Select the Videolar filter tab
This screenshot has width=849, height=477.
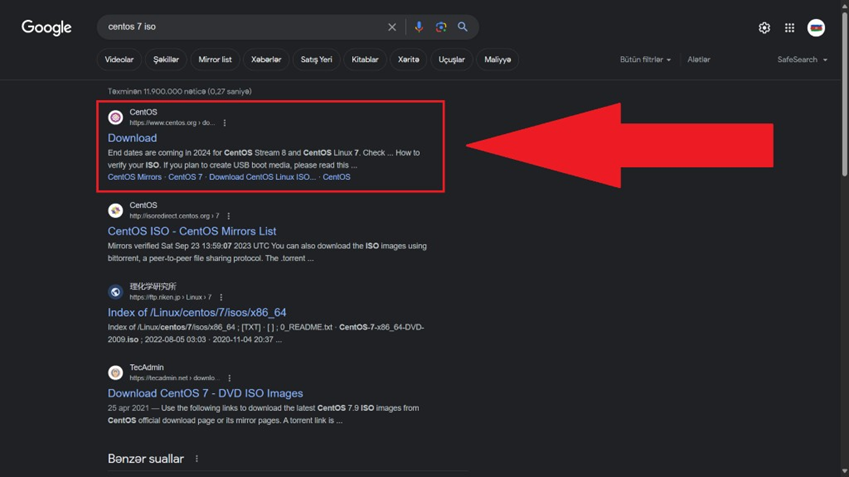tap(119, 60)
